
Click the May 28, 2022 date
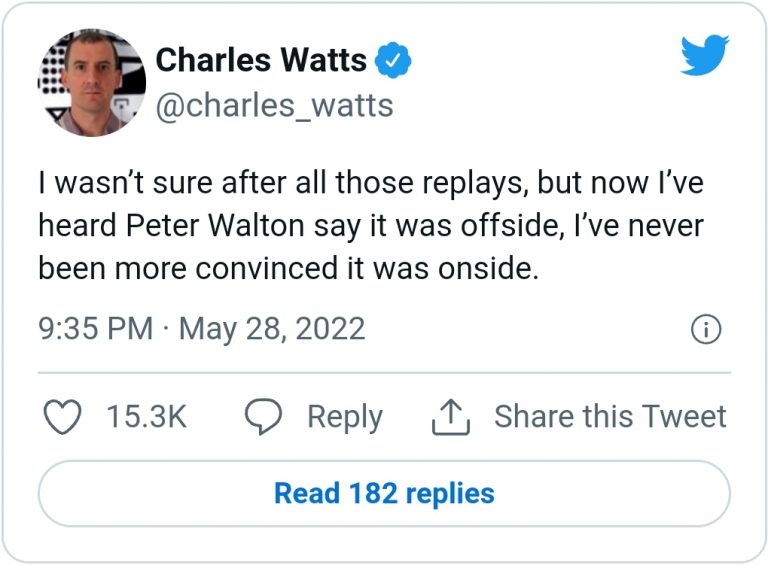[271, 328]
